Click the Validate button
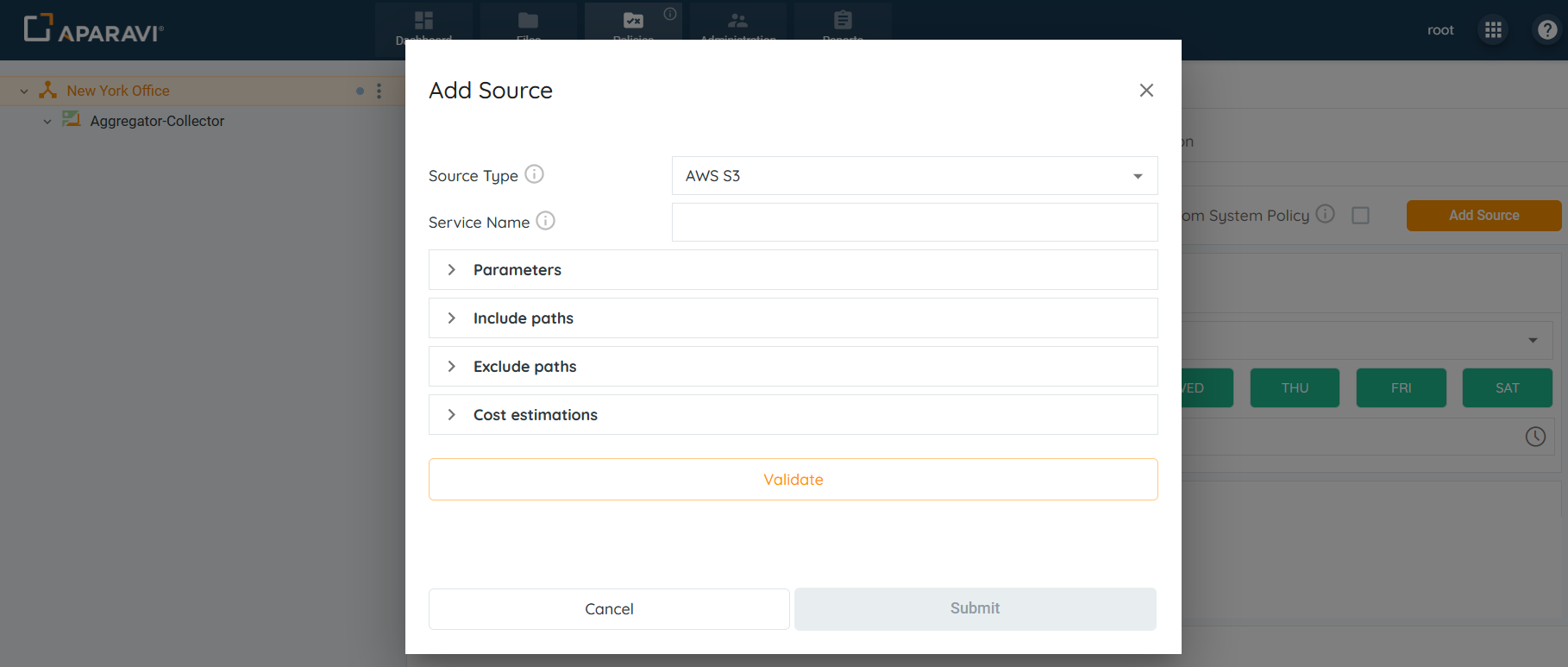1568x667 pixels. point(793,480)
